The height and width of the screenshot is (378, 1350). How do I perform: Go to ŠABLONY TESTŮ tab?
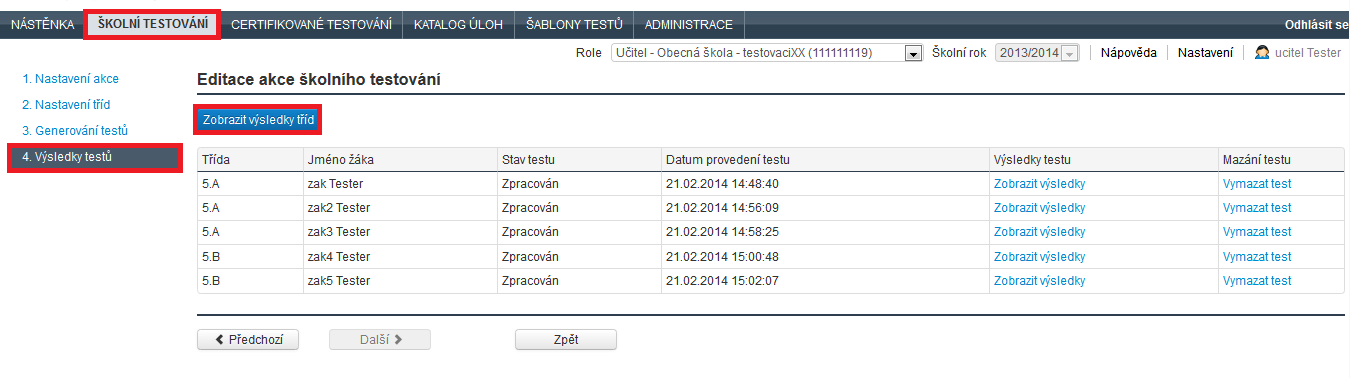[x=574, y=24]
